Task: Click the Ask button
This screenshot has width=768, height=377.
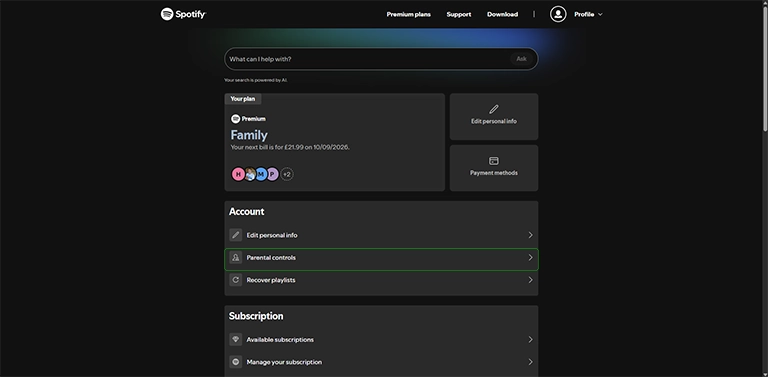Action: coord(522,59)
